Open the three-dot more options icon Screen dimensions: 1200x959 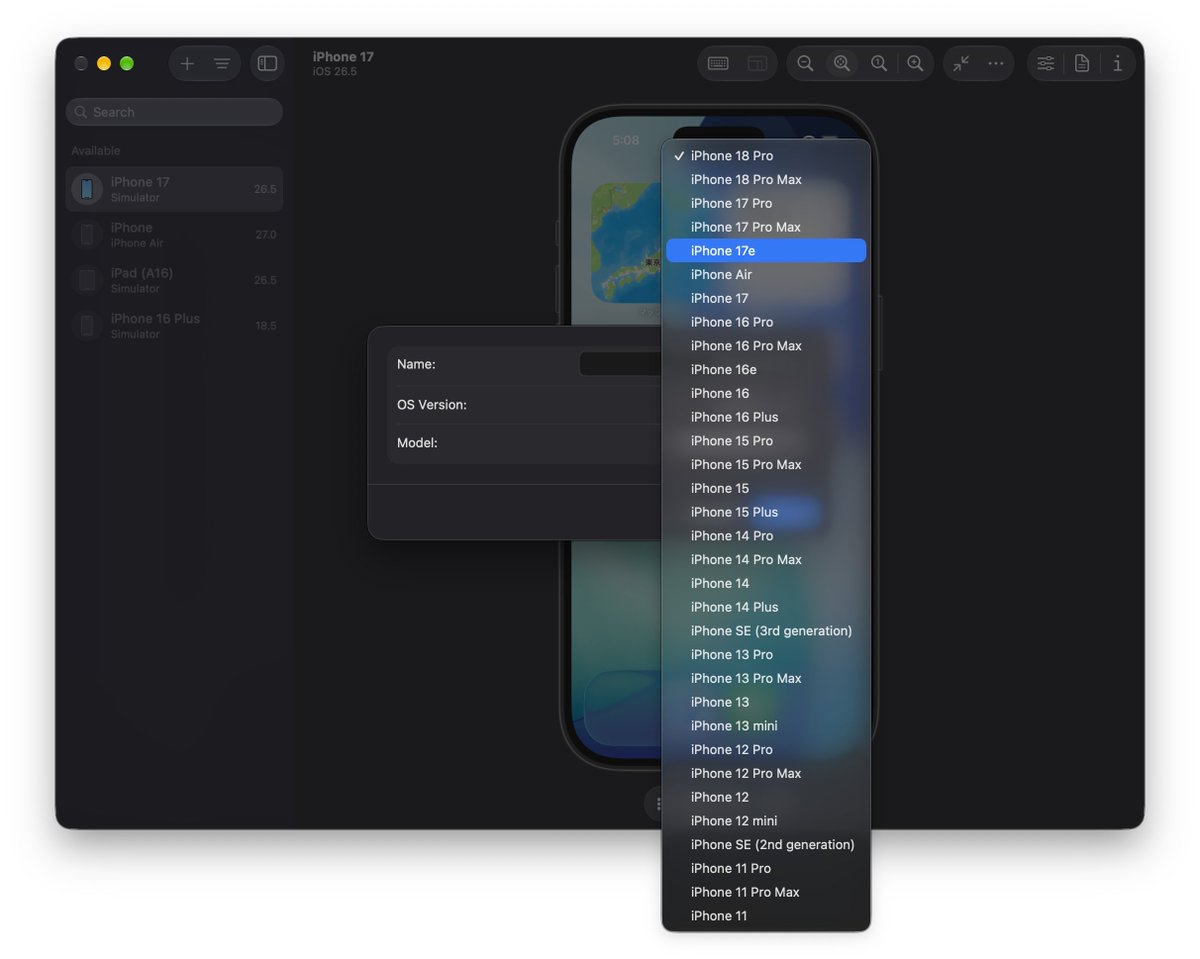(996, 64)
